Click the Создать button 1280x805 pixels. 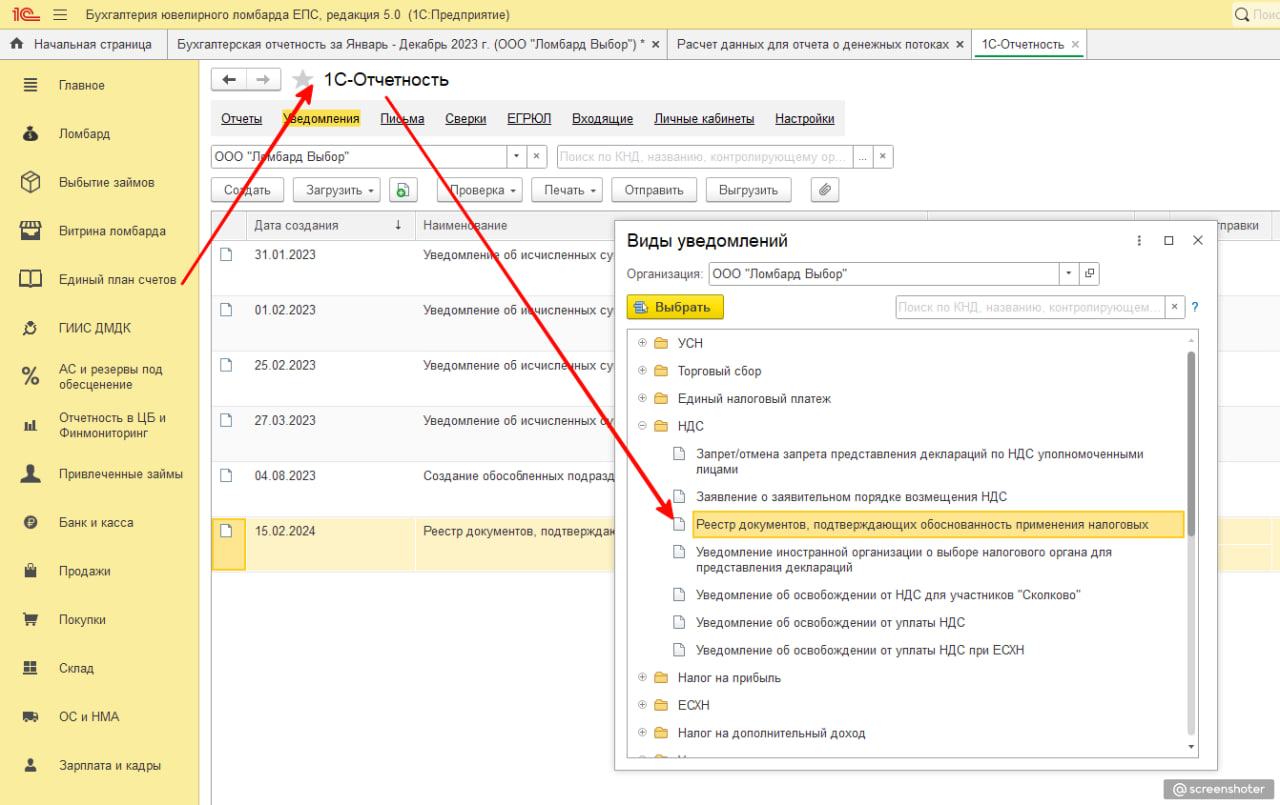(x=247, y=190)
